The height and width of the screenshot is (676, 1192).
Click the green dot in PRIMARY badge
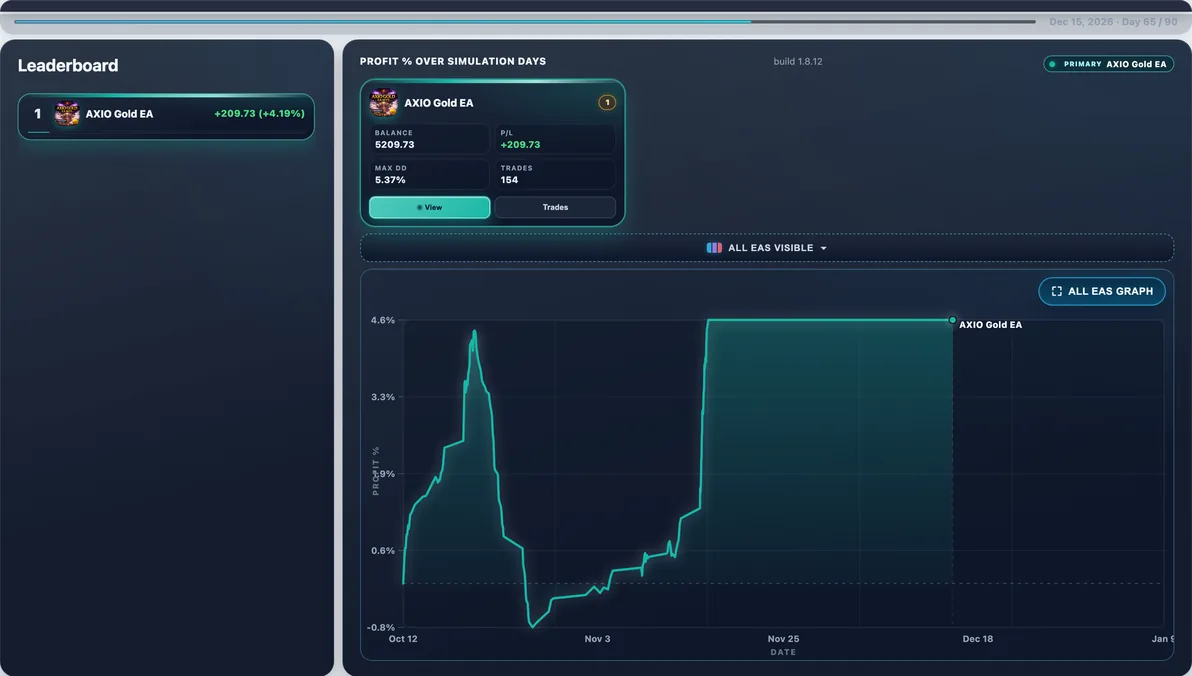coord(1053,64)
